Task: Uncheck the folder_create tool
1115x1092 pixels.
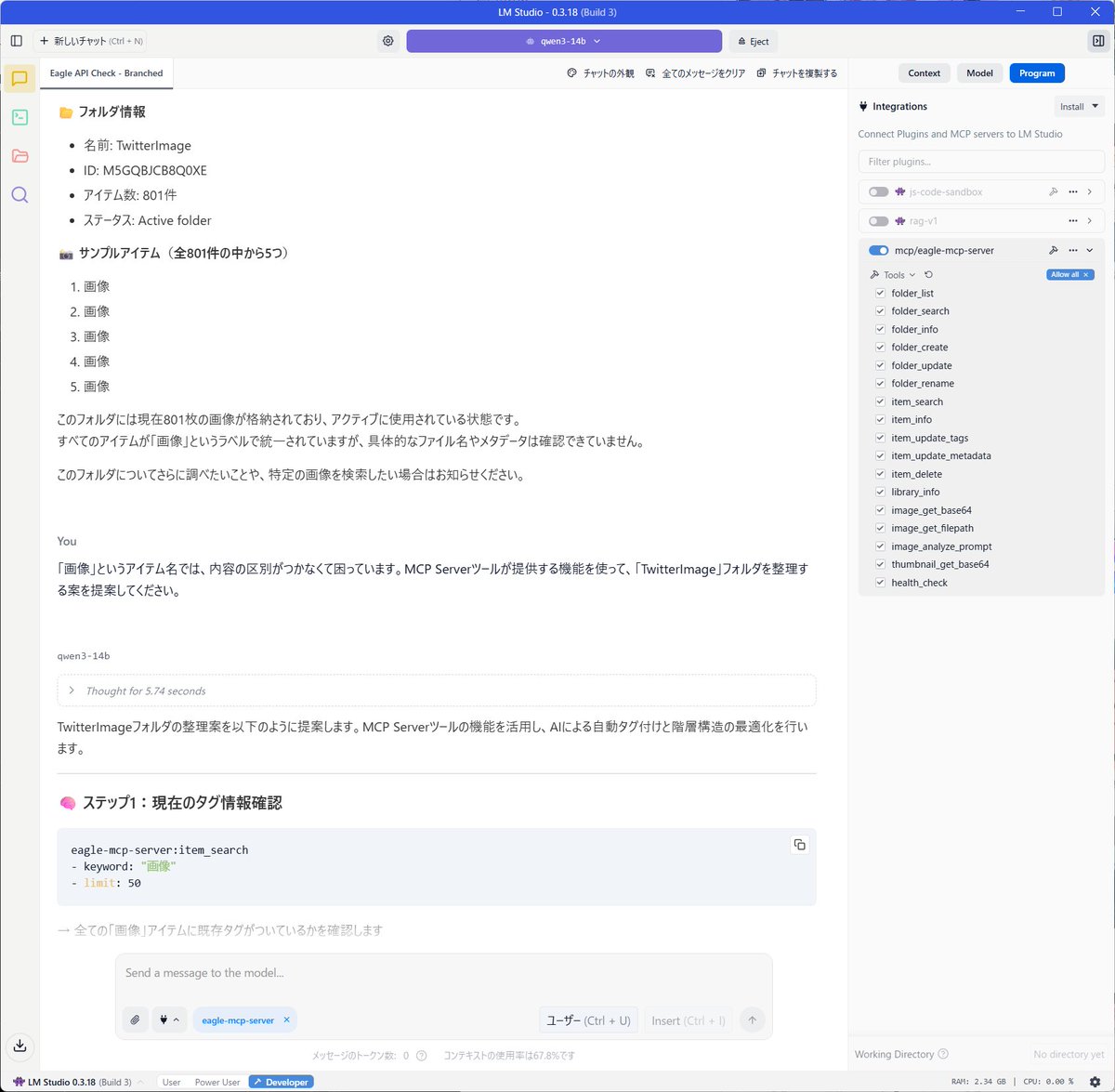Action: coord(880,348)
